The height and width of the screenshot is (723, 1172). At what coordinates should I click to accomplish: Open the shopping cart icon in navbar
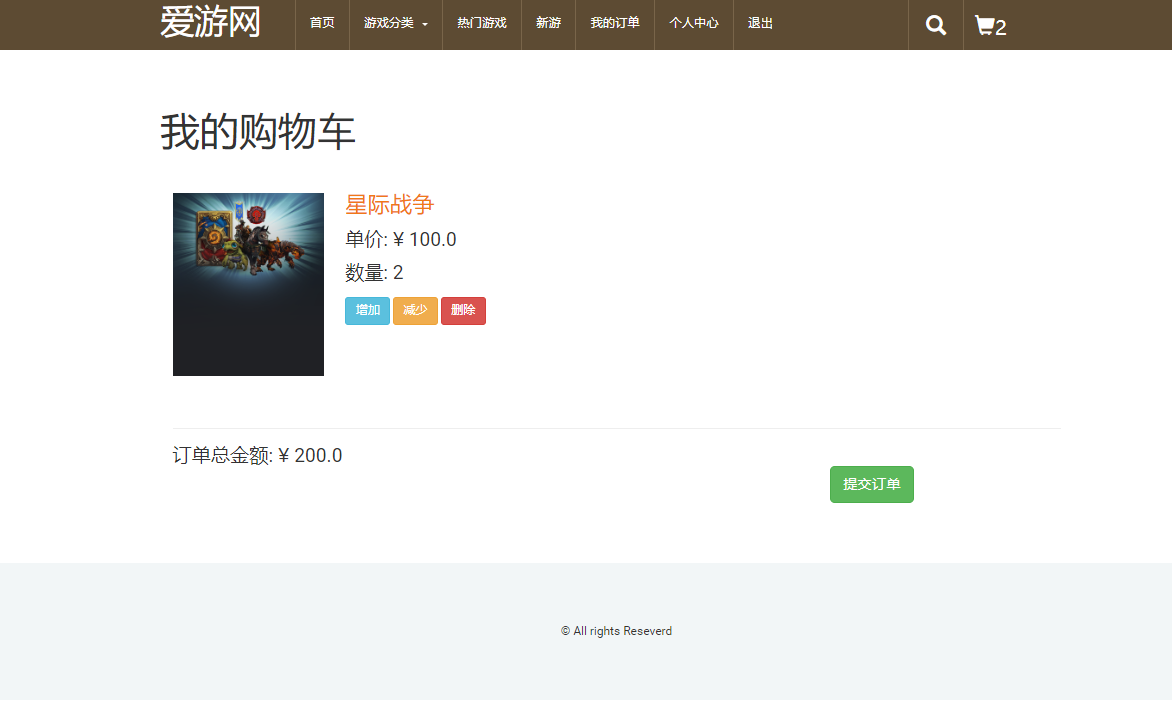(989, 26)
